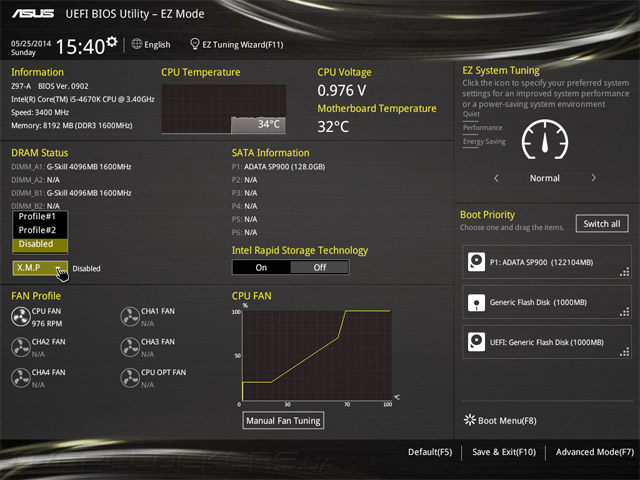Click the CPU FAN curve graph
The image size is (640, 480).
coord(317,355)
